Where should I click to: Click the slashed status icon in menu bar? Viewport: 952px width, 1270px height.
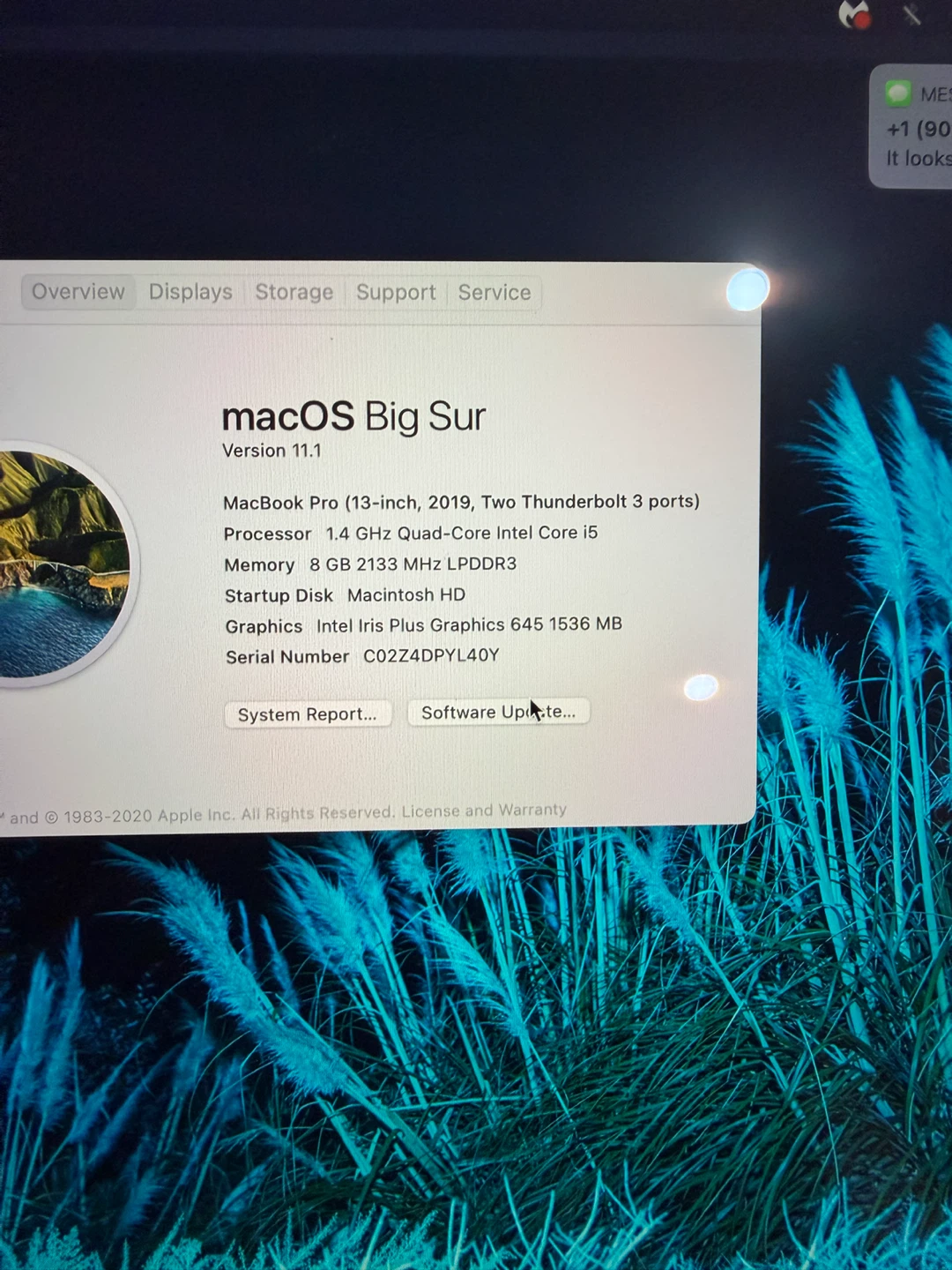click(912, 14)
